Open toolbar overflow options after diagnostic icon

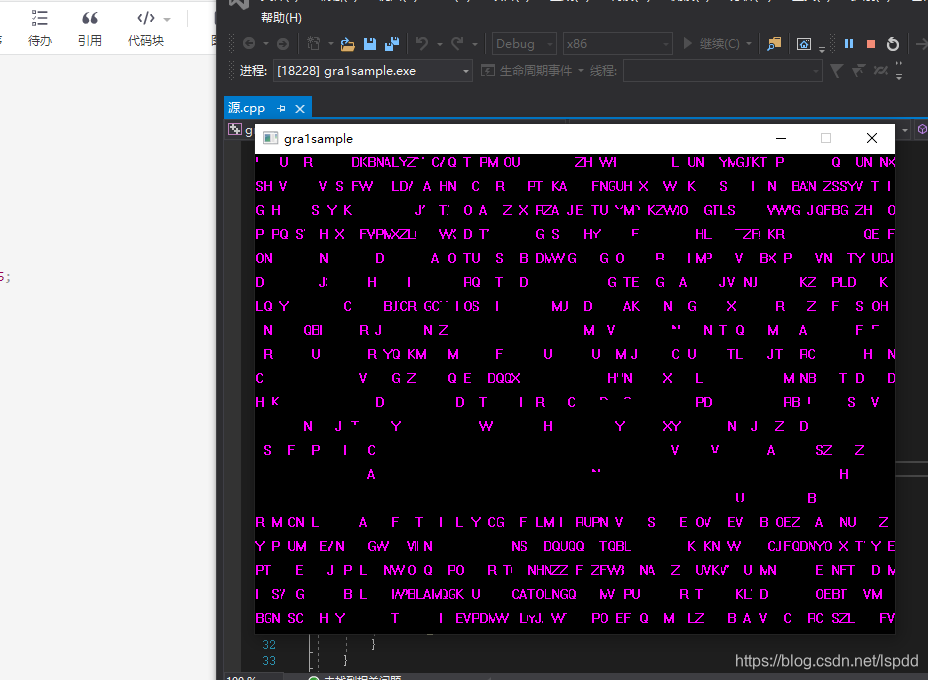822,49
